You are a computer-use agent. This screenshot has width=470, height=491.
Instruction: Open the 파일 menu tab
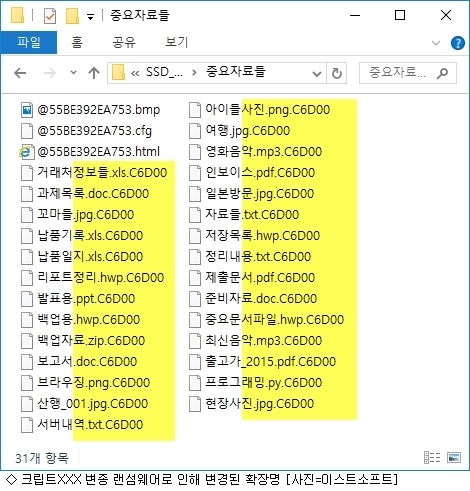pyautogui.click(x=29, y=42)
